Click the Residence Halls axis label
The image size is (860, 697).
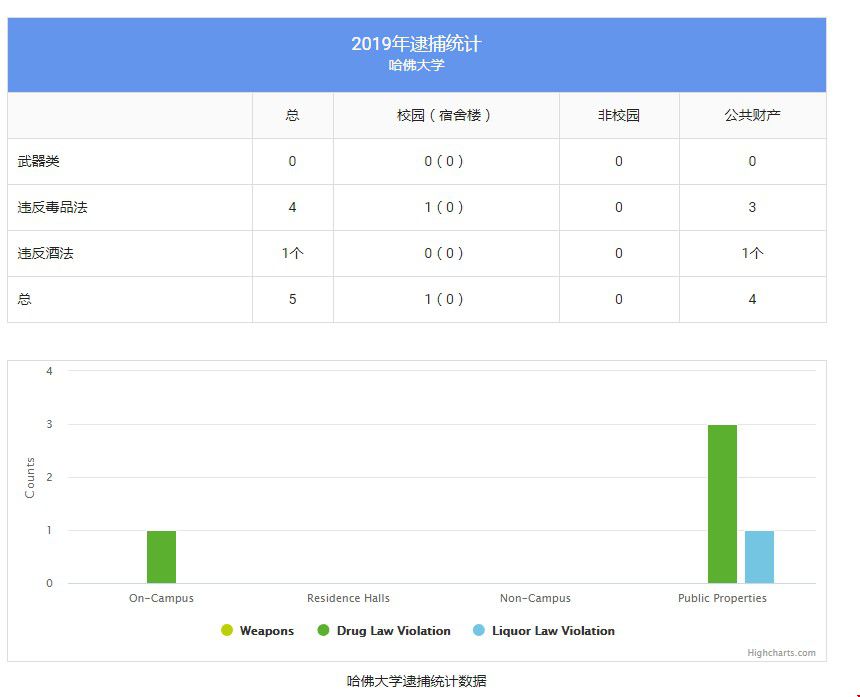click(x=348, y=598)
